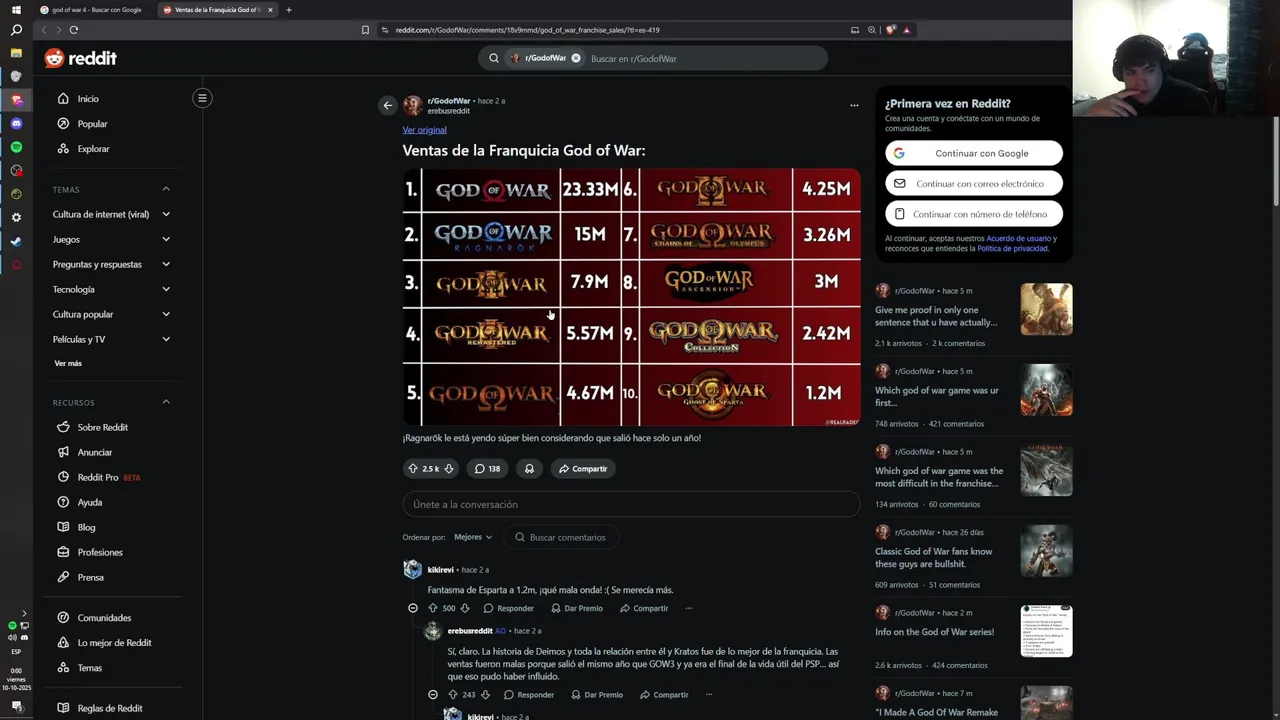Screen dimensions: 1280x720
Task: Open more options on kikirevi's comment
Action: [x=688, y=608]
